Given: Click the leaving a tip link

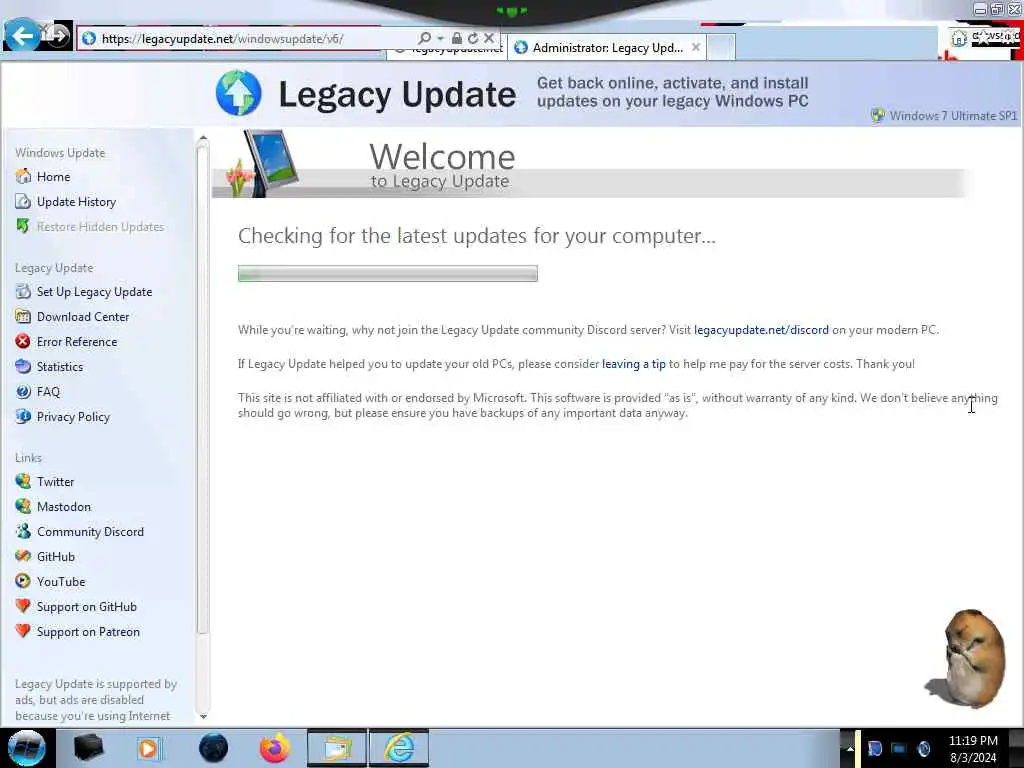Looking at the screenshot, I should tap(633, 364).
